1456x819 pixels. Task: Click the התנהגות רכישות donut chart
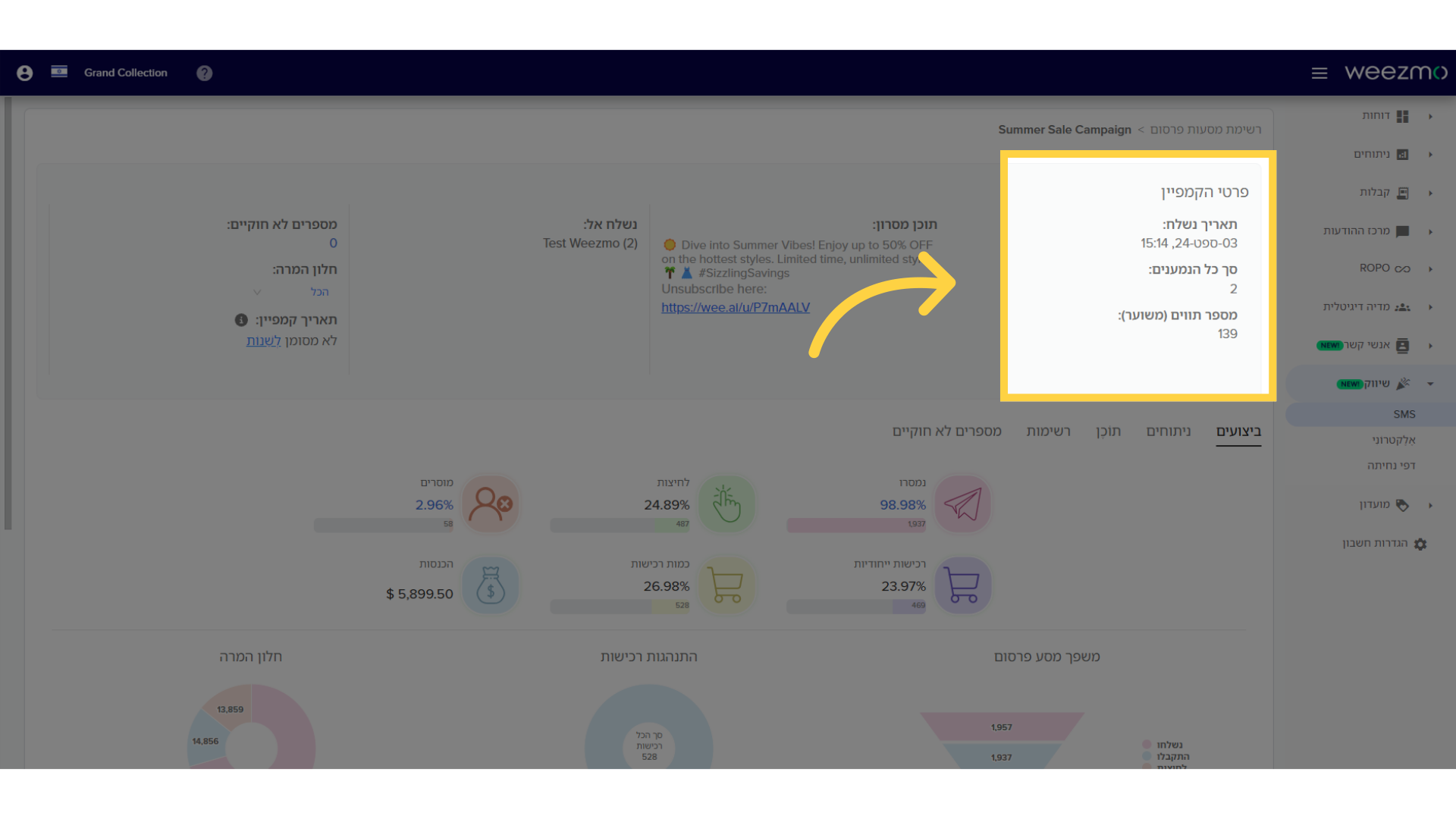click(x=649, y=726)
